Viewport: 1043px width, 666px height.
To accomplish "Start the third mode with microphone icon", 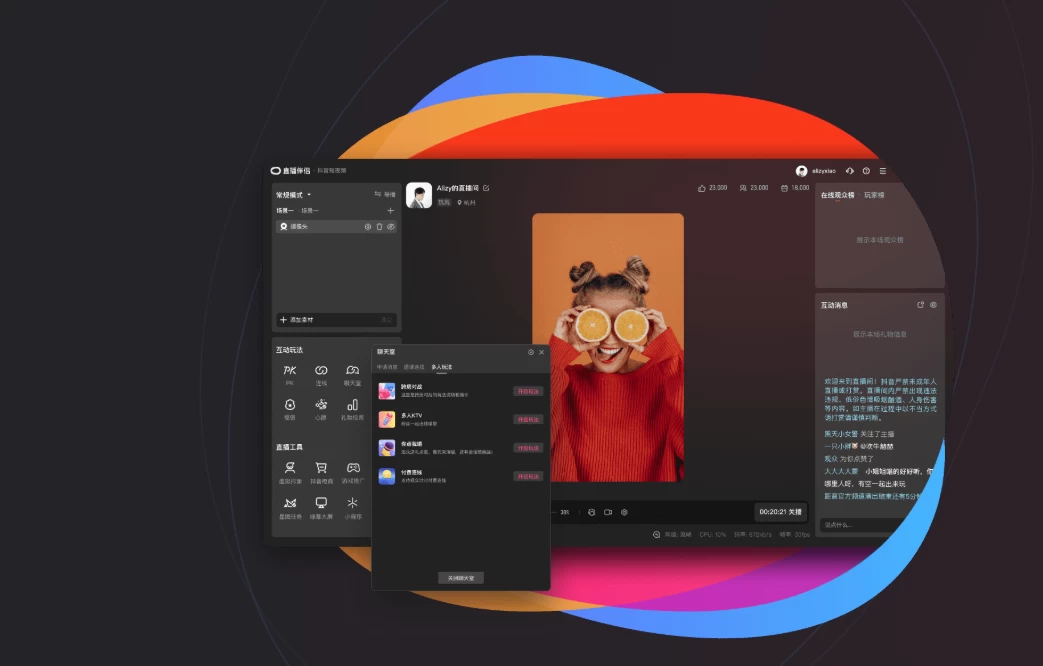I will pyautogui.click(x=528, y=448).
